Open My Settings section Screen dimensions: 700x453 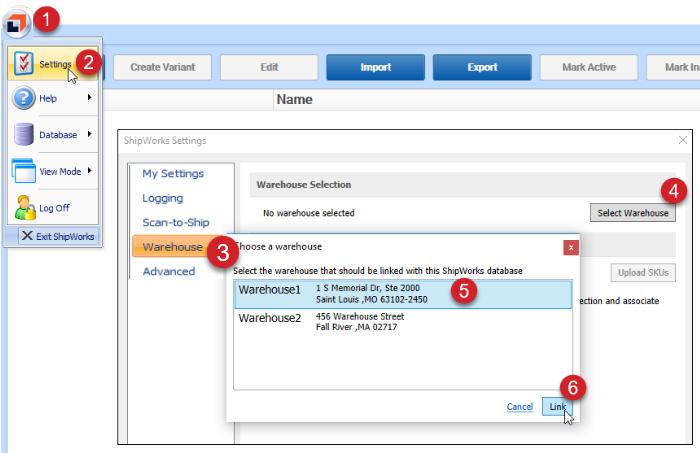point(173,174)
